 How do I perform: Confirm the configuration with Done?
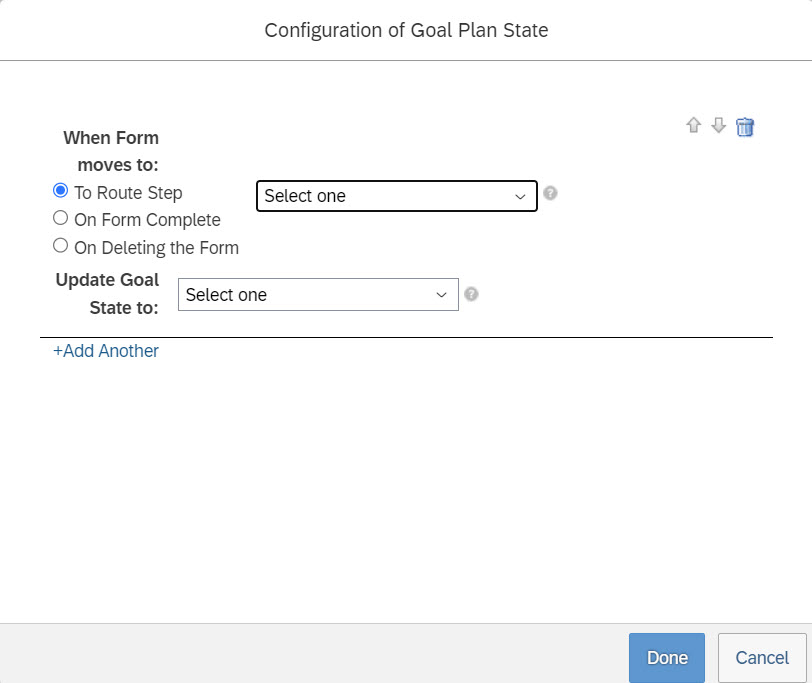(x=666, y=658)
